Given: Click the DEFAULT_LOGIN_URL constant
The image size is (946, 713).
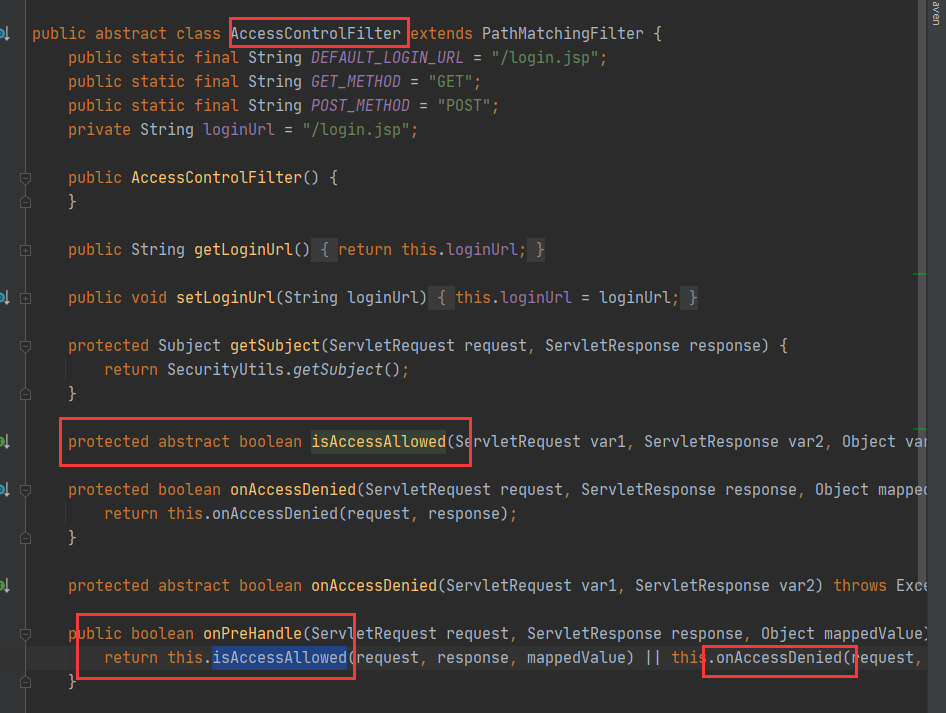Looking at the screenshot, I should coord(387,58).
